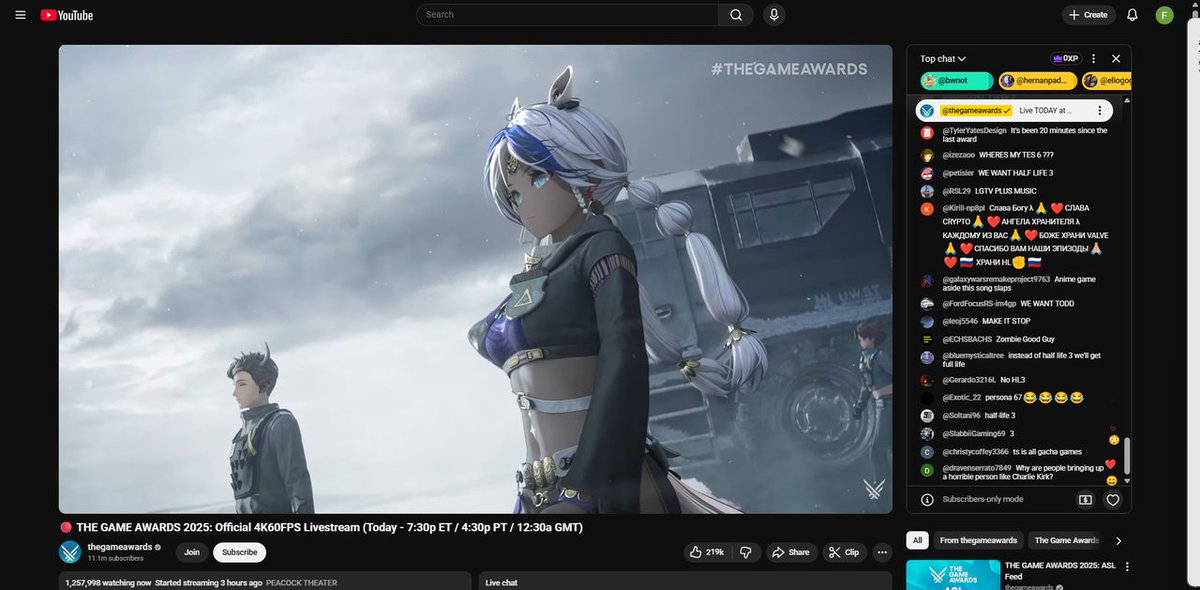This screenshot has height=590, width=1200.
Task: Click @leoj5546 username in chat
Action: point(959,321)
